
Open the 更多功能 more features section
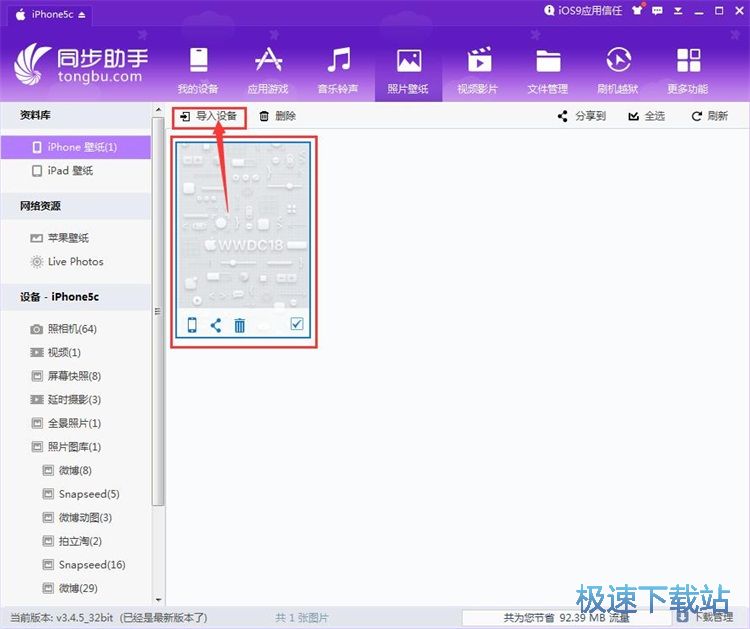tap(688, 71)
